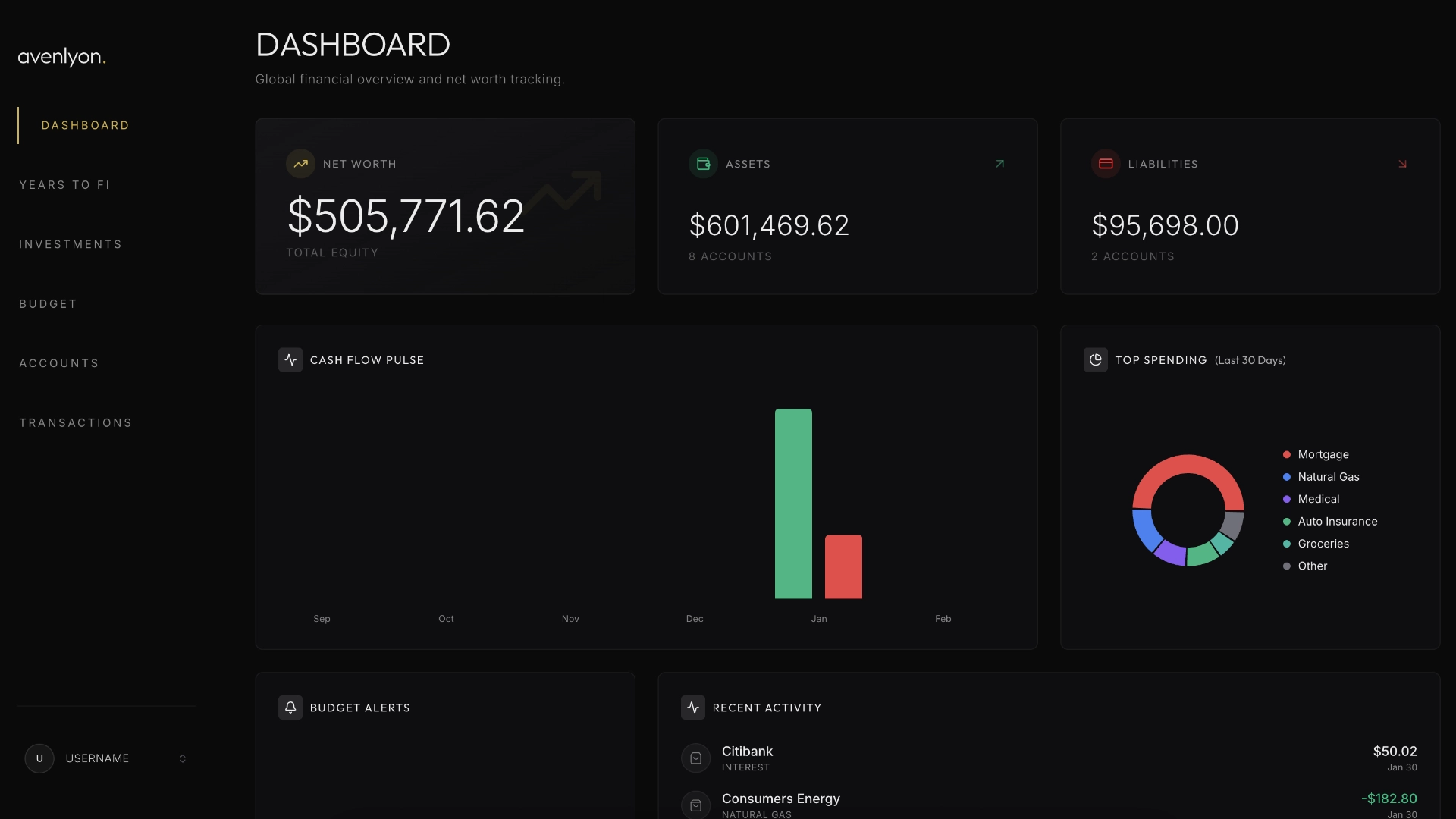Expand the Medical legend entry
The image size is (1456, 819).
[1320, 499]
